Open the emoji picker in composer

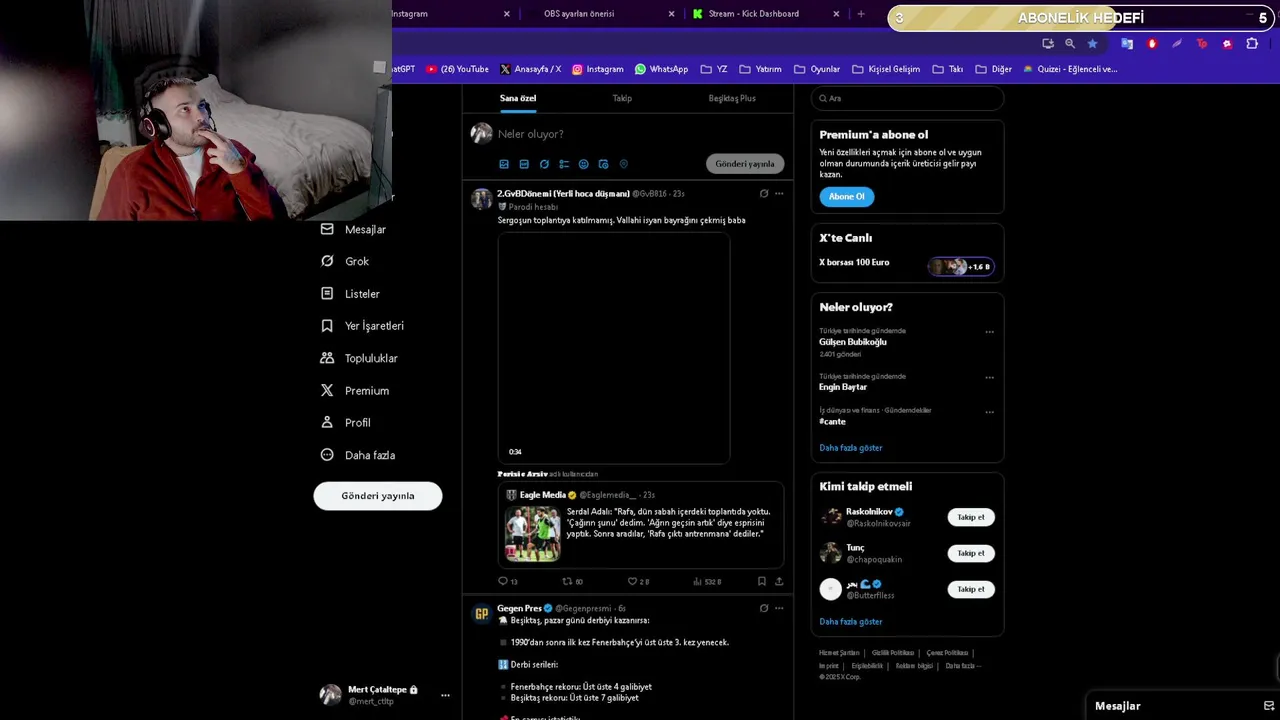point(584,164)
